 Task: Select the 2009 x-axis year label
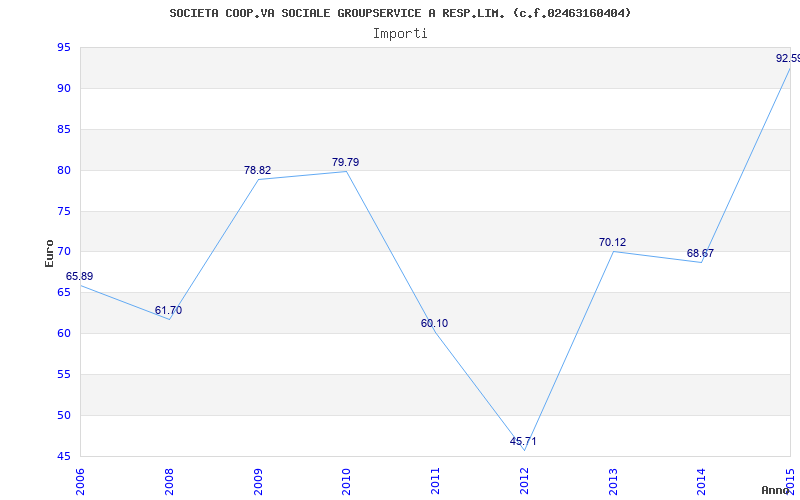tap(258, 482)
